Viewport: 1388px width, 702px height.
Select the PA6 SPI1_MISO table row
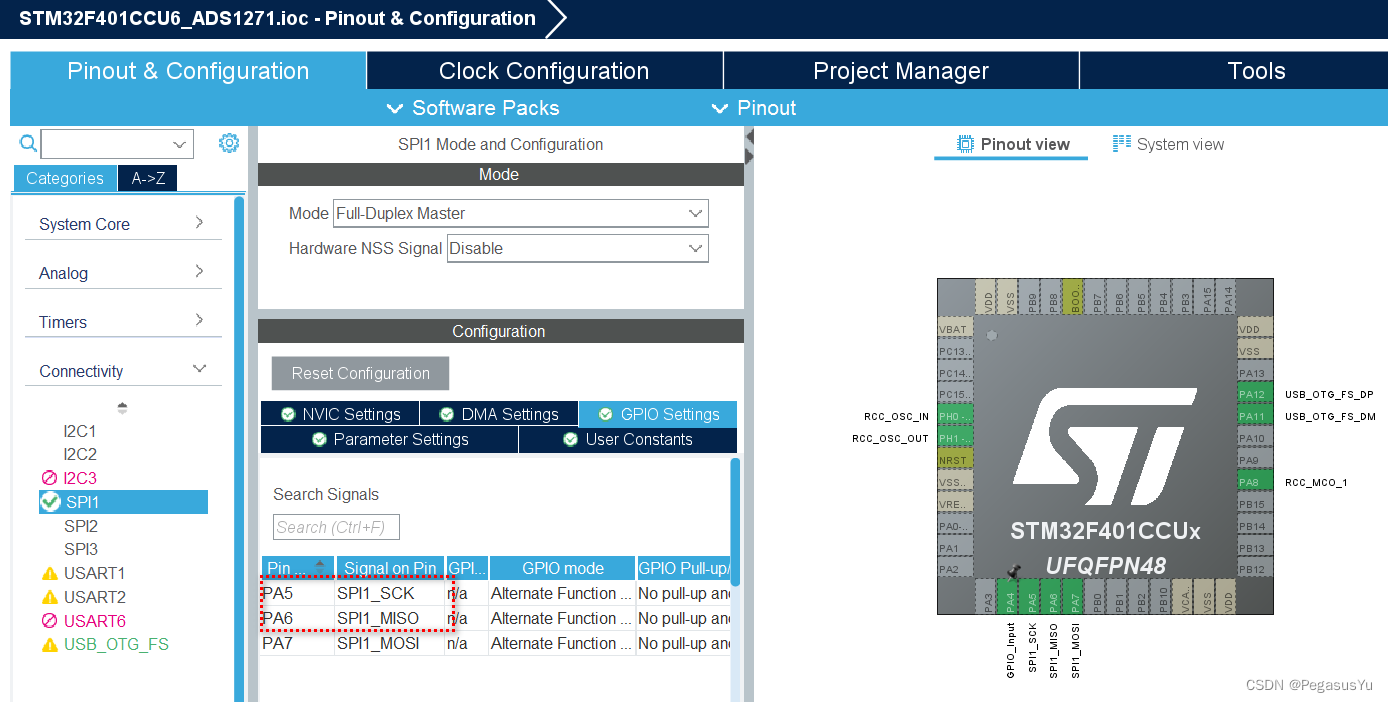click(x=497, y=618)
